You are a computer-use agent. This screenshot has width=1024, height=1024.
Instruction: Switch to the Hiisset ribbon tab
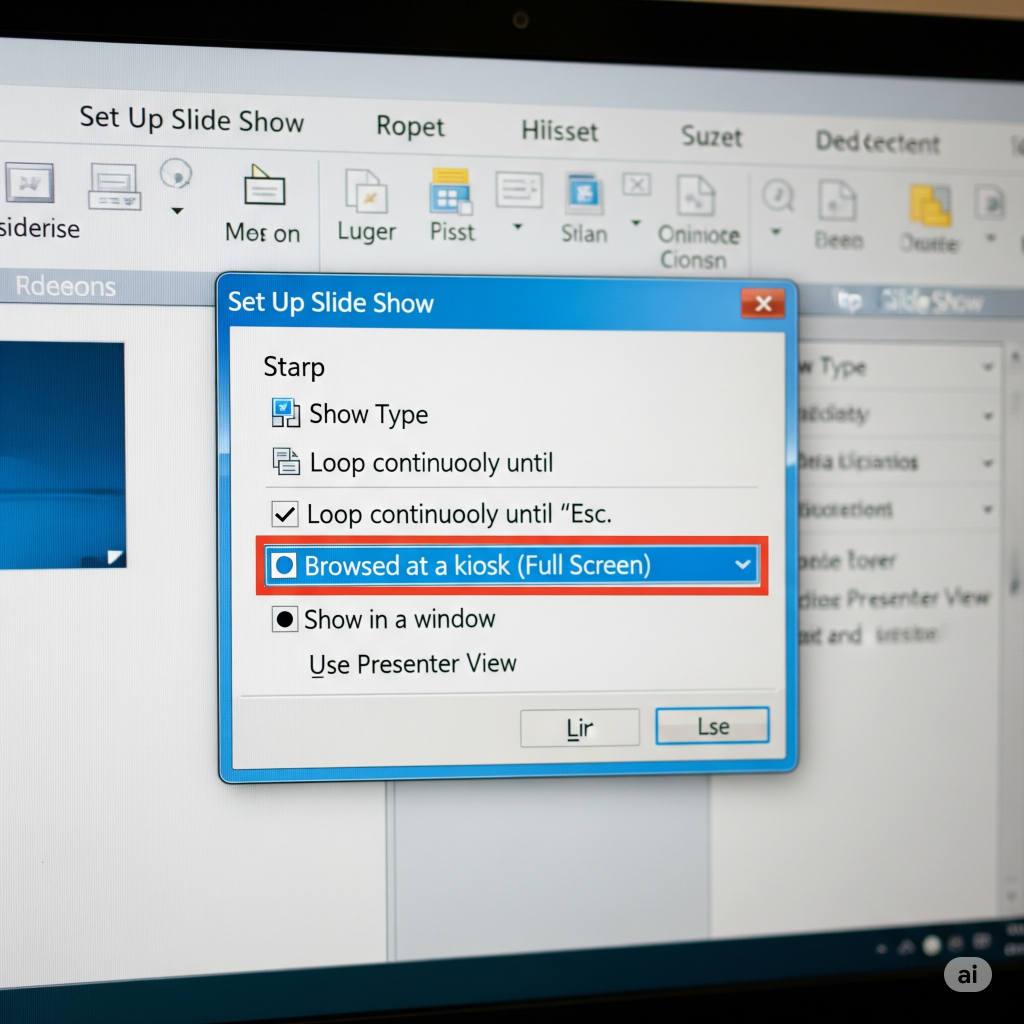(559, 131)
